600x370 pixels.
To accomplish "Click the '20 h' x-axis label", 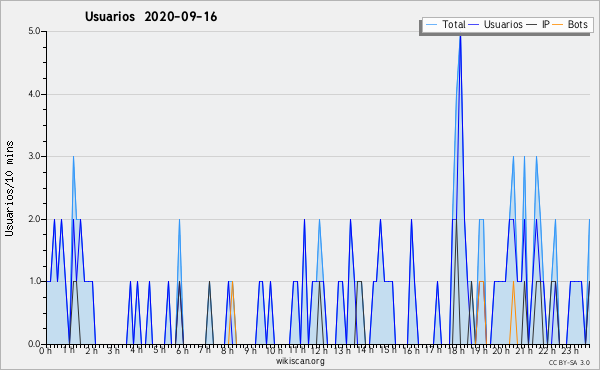I will click(x=501, y=351).
